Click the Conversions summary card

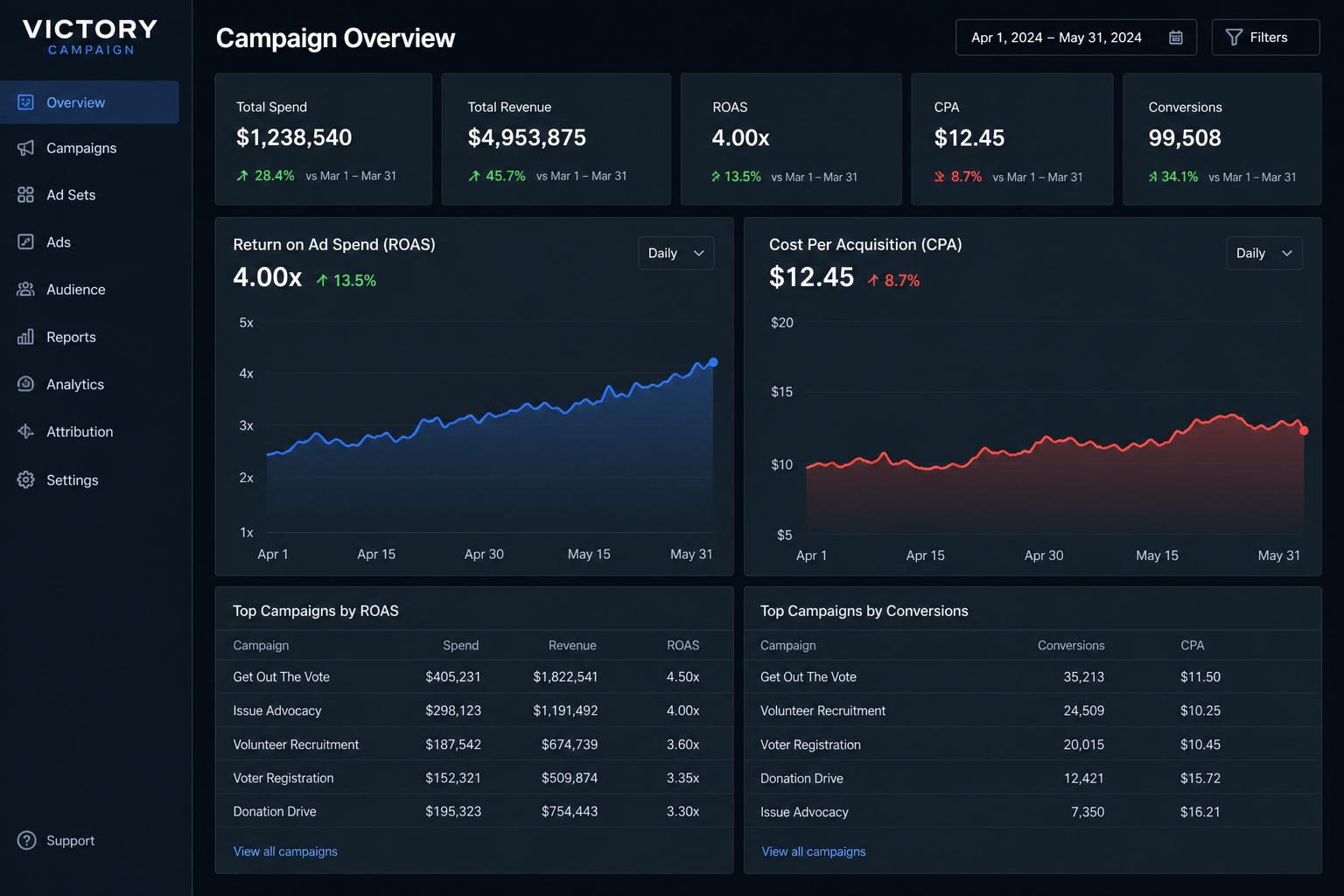coord(1221,139)
